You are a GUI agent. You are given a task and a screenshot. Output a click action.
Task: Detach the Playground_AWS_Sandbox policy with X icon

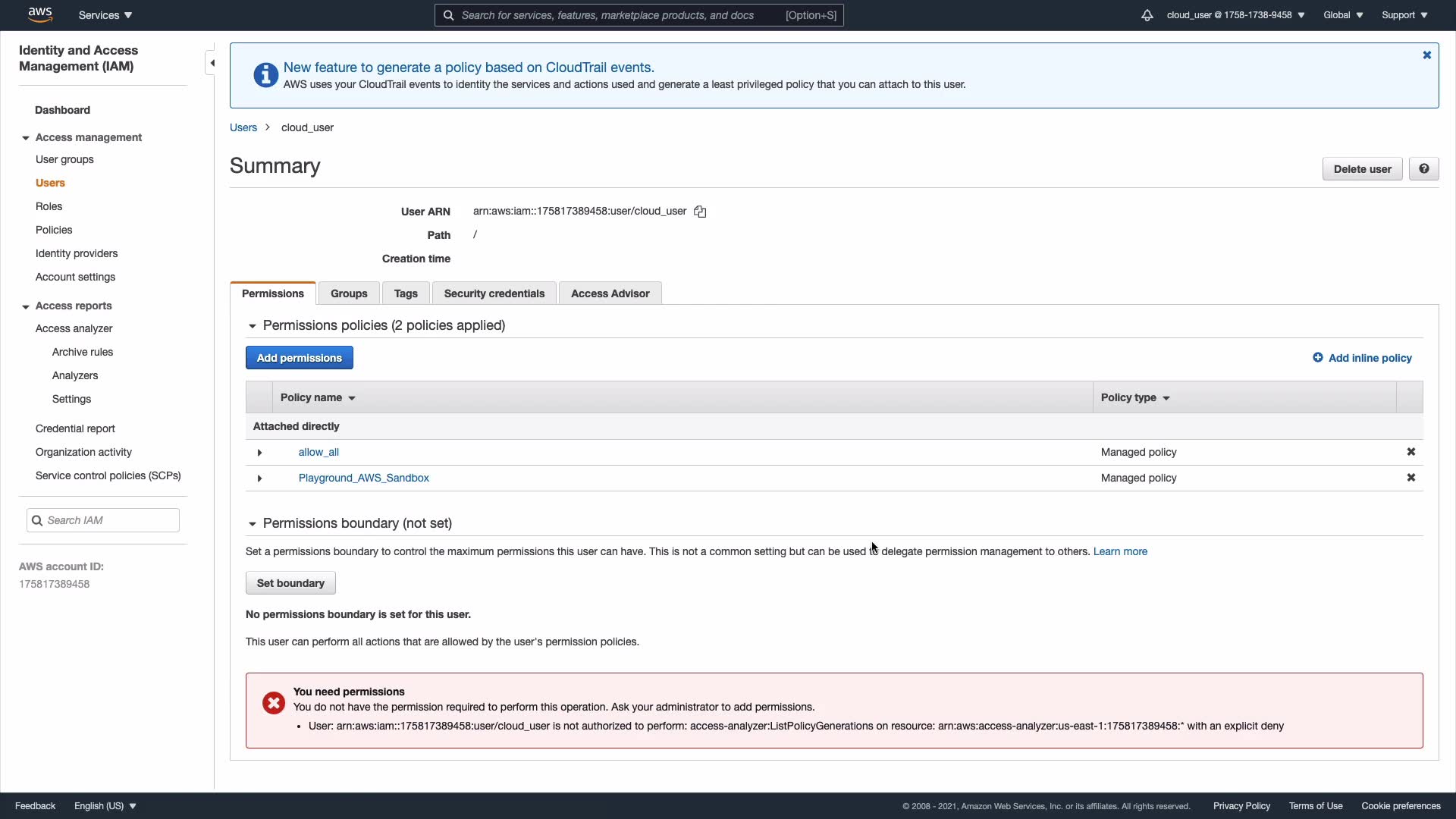[1410, 478]
